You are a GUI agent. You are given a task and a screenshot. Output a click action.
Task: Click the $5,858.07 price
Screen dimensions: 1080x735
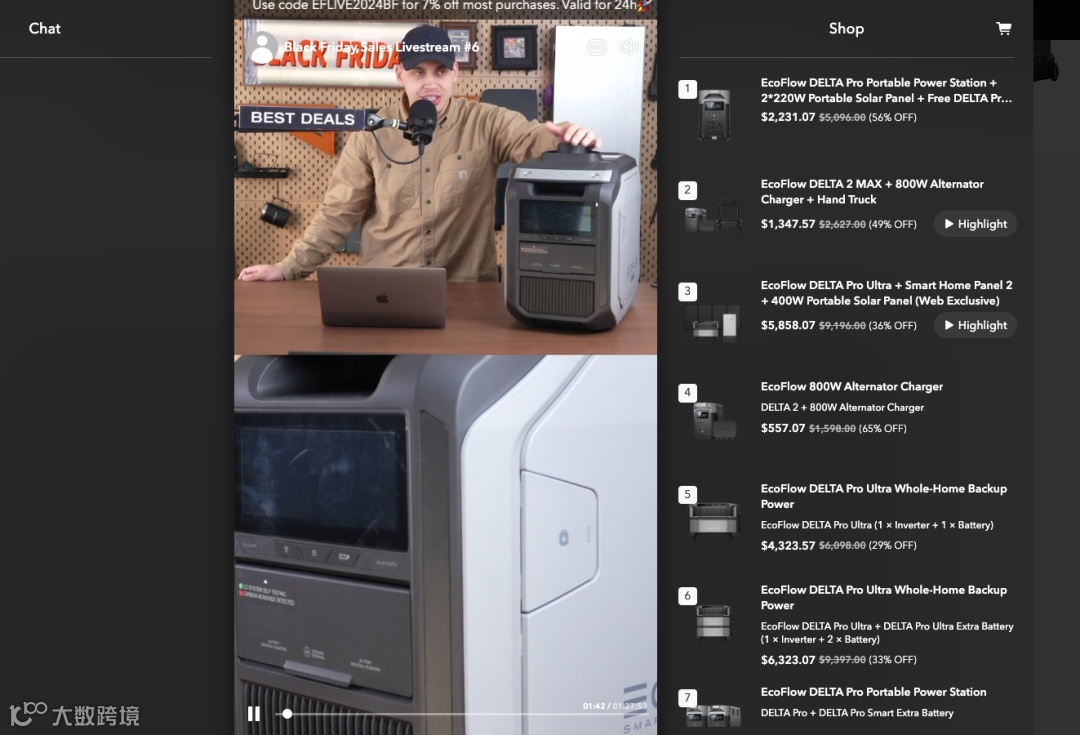[788, 325]
